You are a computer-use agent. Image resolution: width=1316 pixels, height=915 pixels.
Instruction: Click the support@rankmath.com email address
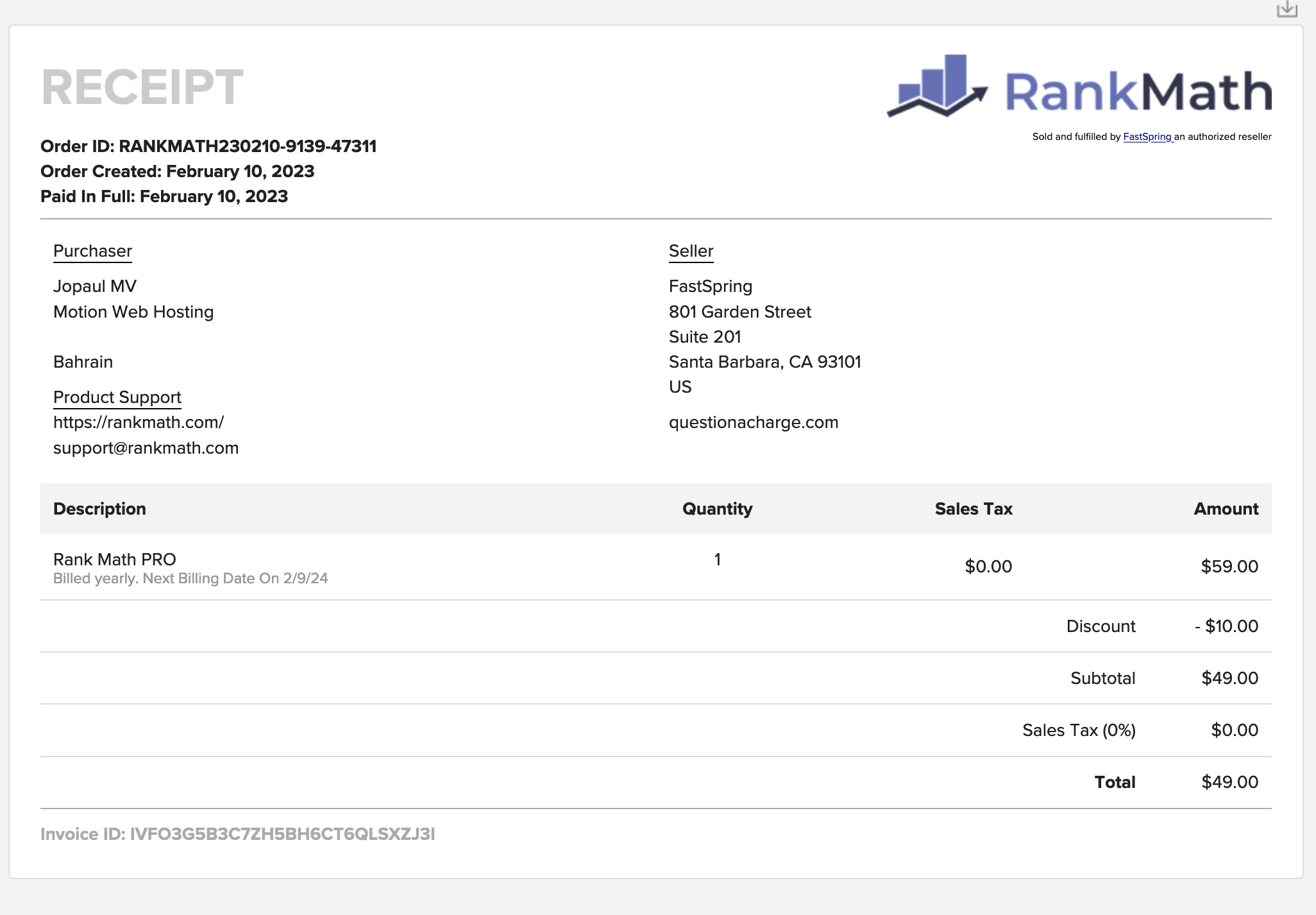click(x=146, y=448)
